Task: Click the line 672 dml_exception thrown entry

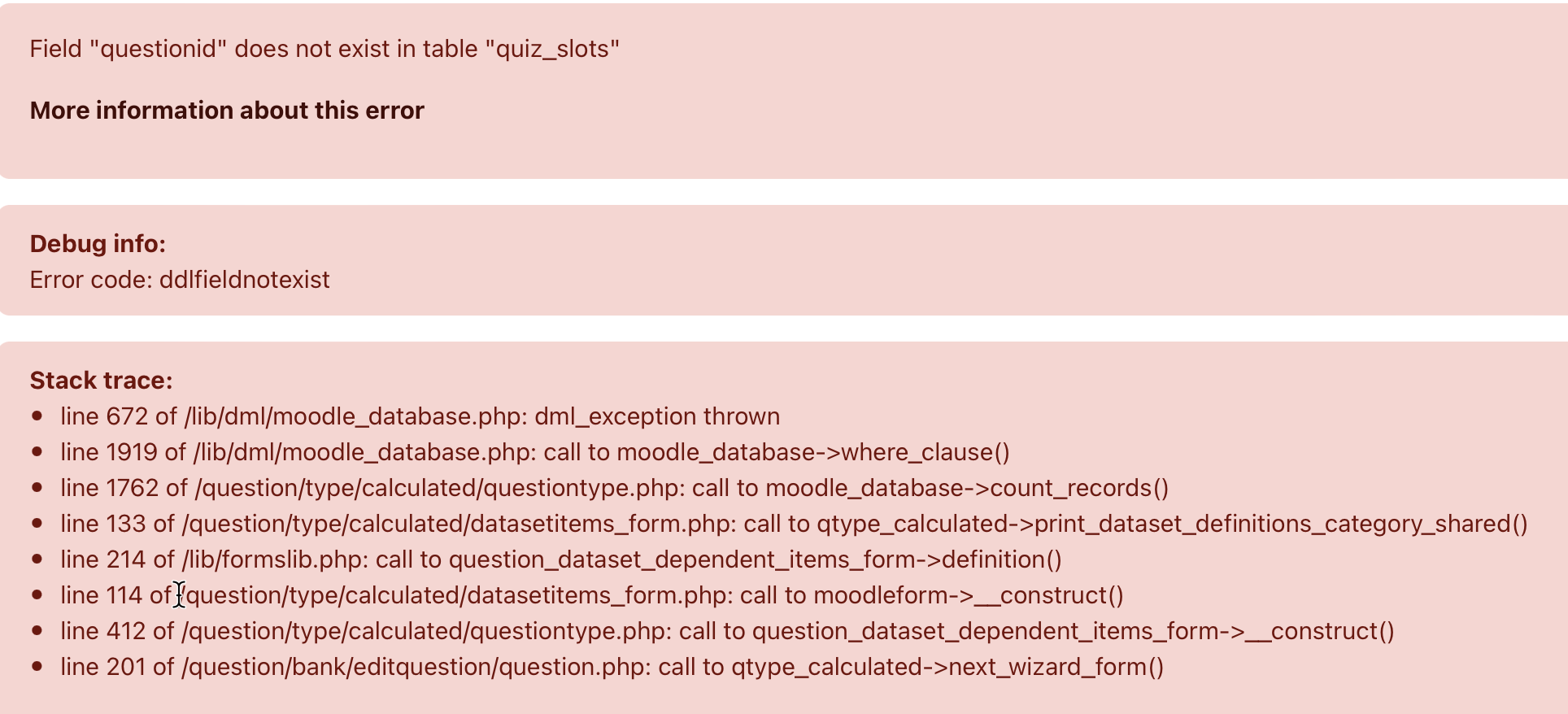Action: point(420,416)
